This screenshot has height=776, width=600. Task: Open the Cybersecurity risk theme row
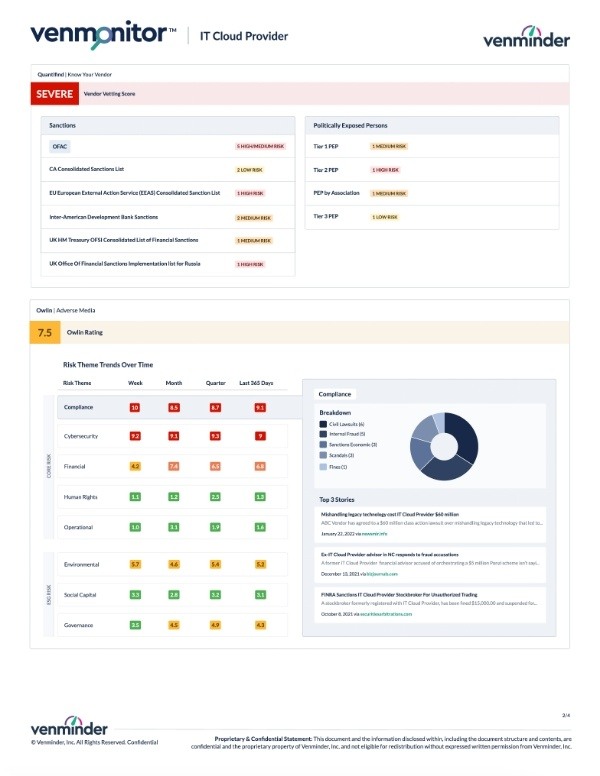point(81,436)
